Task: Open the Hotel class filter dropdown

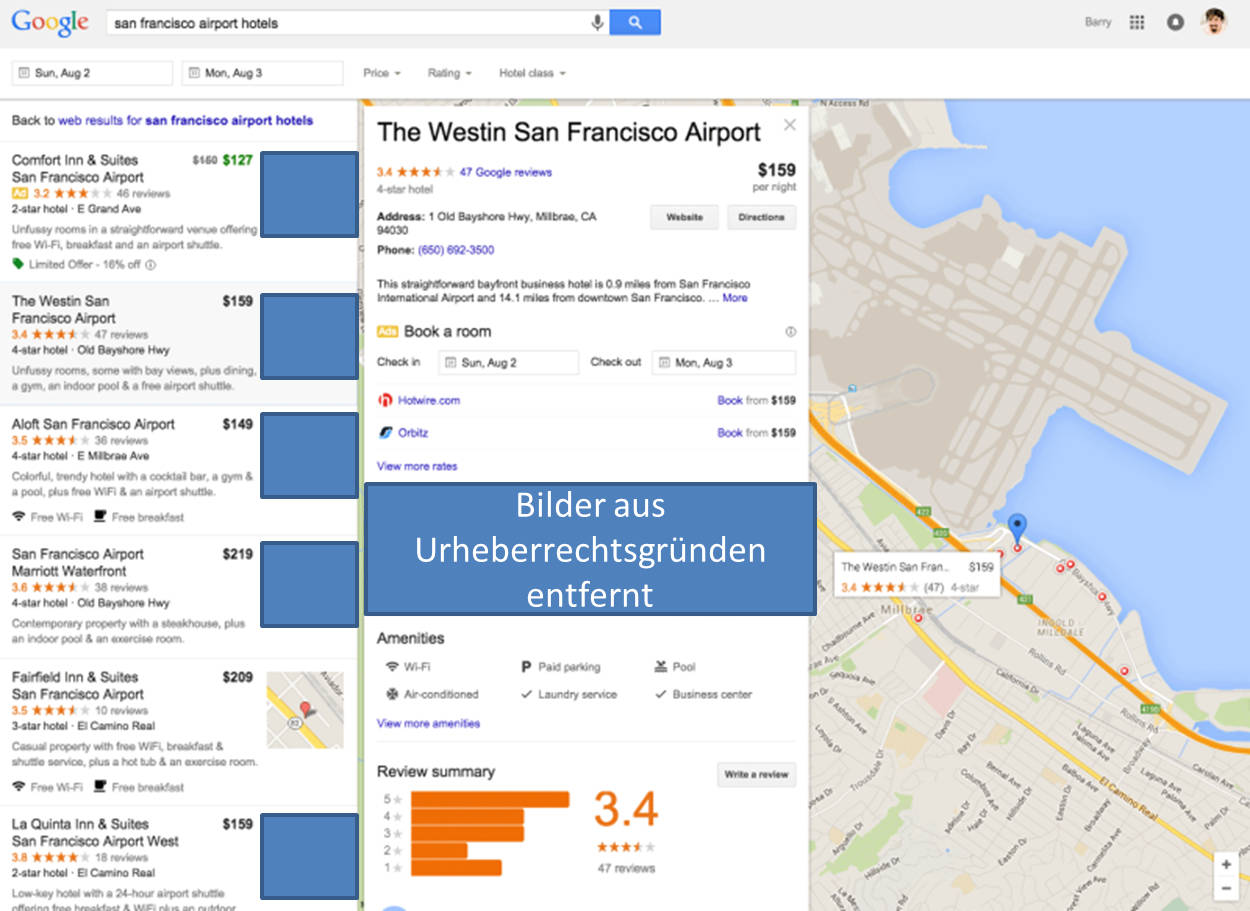Action: [531, 72]
